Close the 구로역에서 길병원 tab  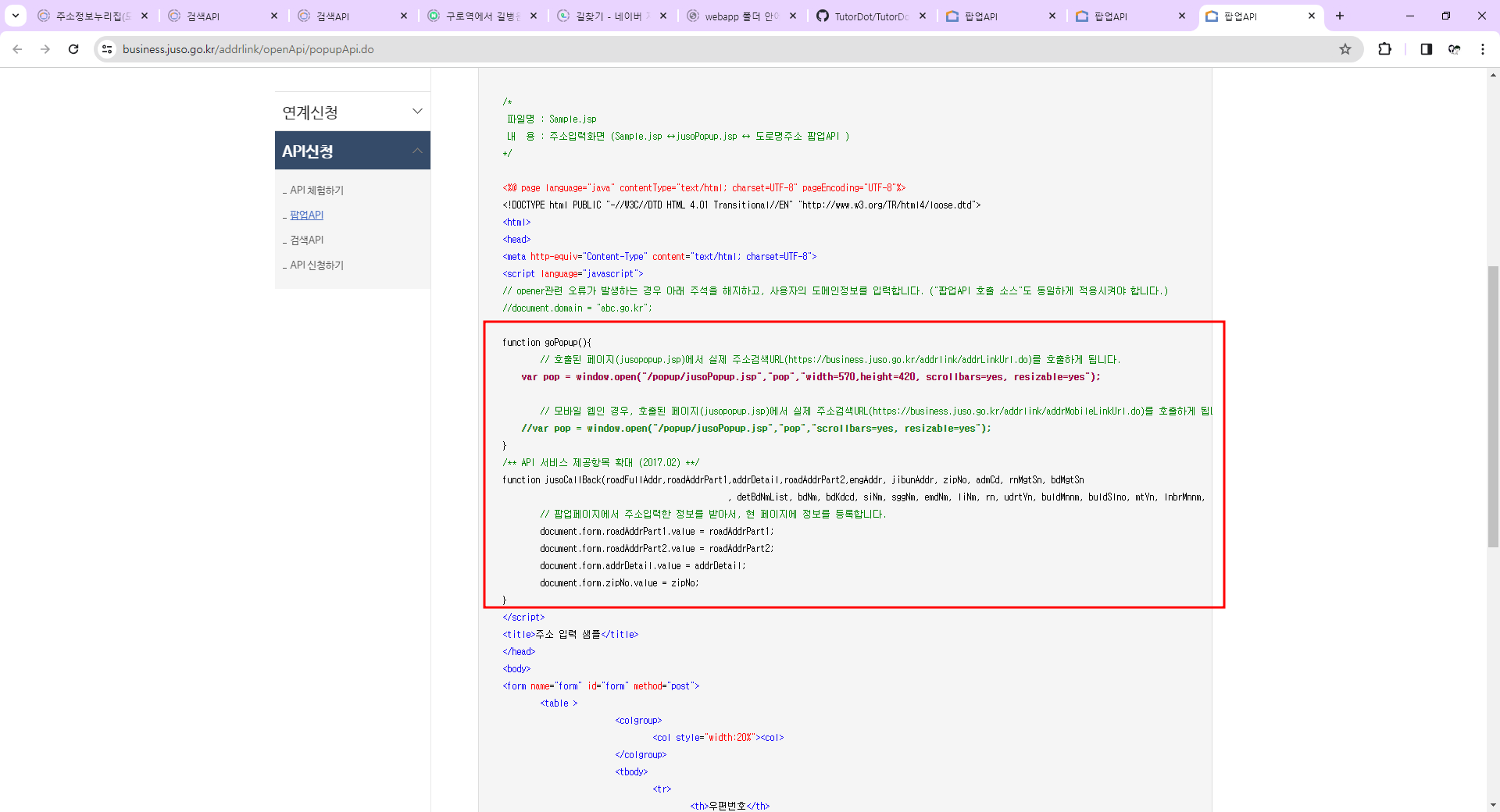tap(534, 16)
